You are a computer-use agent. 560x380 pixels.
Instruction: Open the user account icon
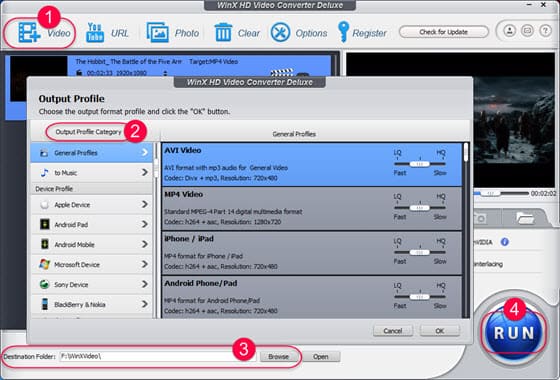[510, 31]
